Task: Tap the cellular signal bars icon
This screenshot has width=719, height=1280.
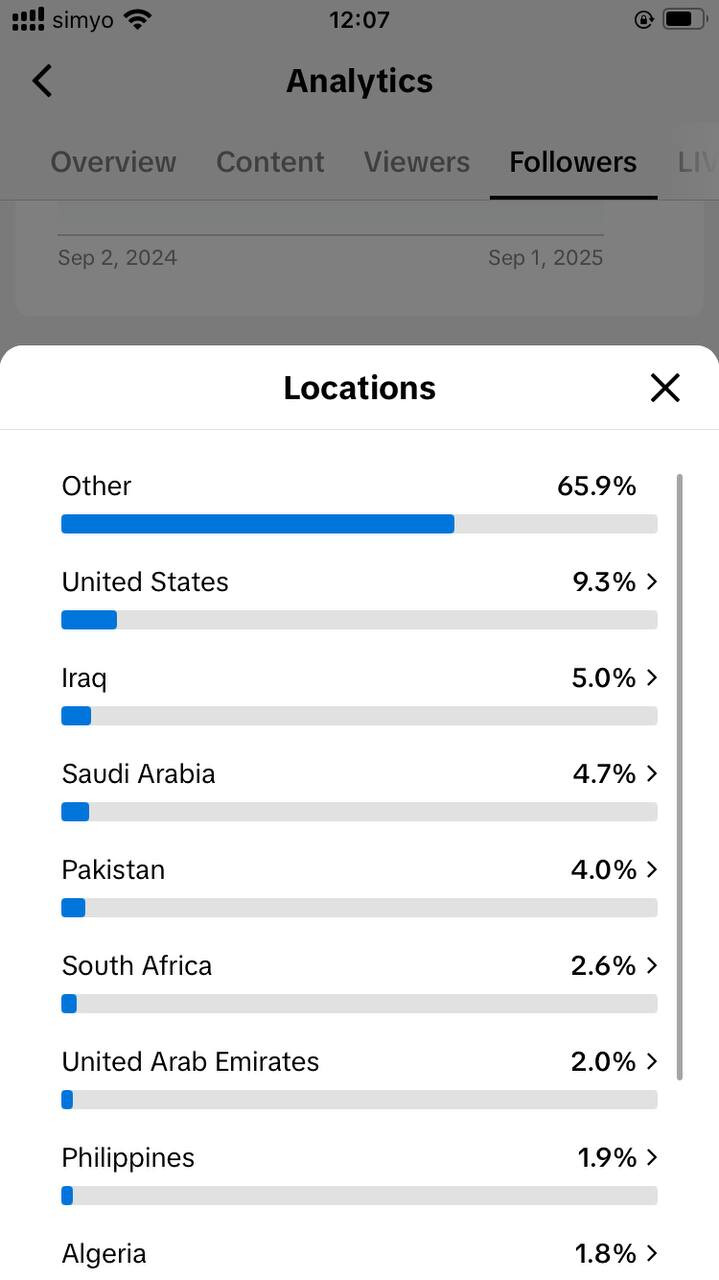Action: pyautogui.click(x=28, y=19)
